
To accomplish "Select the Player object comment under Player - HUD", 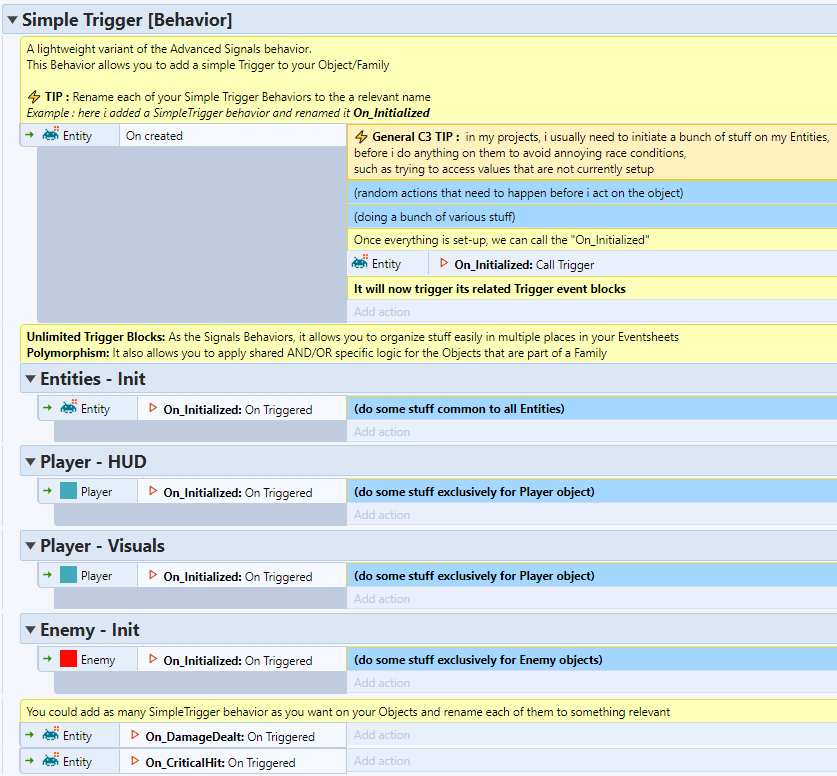I will [592, 492].
